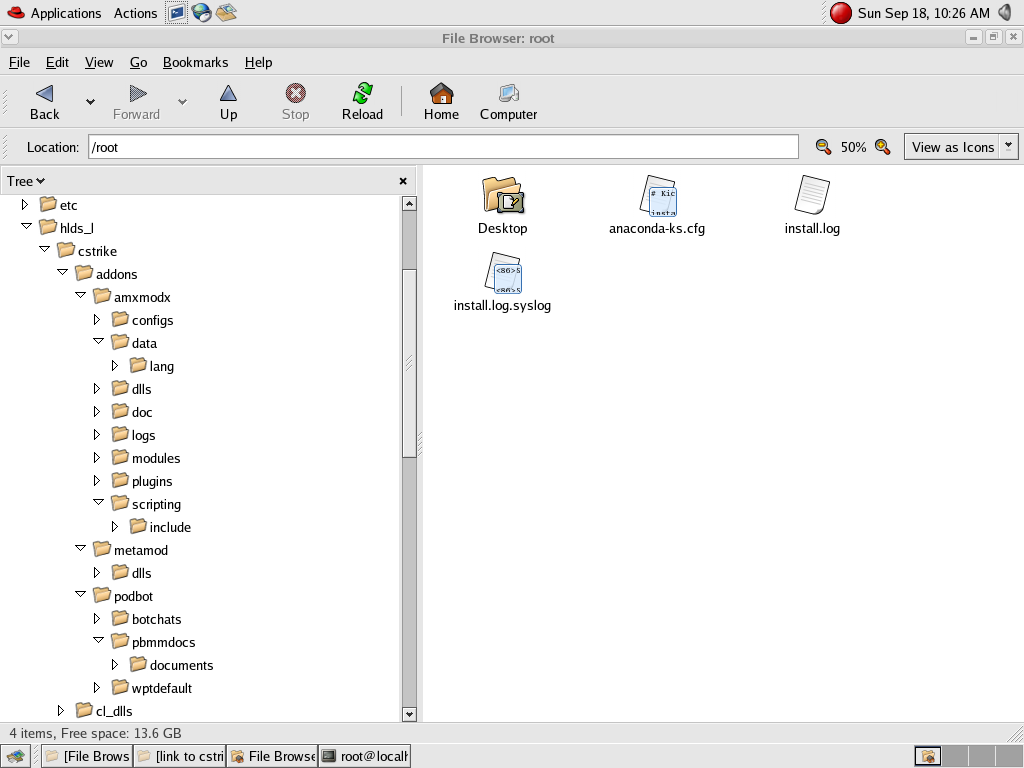Click the show desktop taskbar icon

pyautogui.click(x=16, y=756)
